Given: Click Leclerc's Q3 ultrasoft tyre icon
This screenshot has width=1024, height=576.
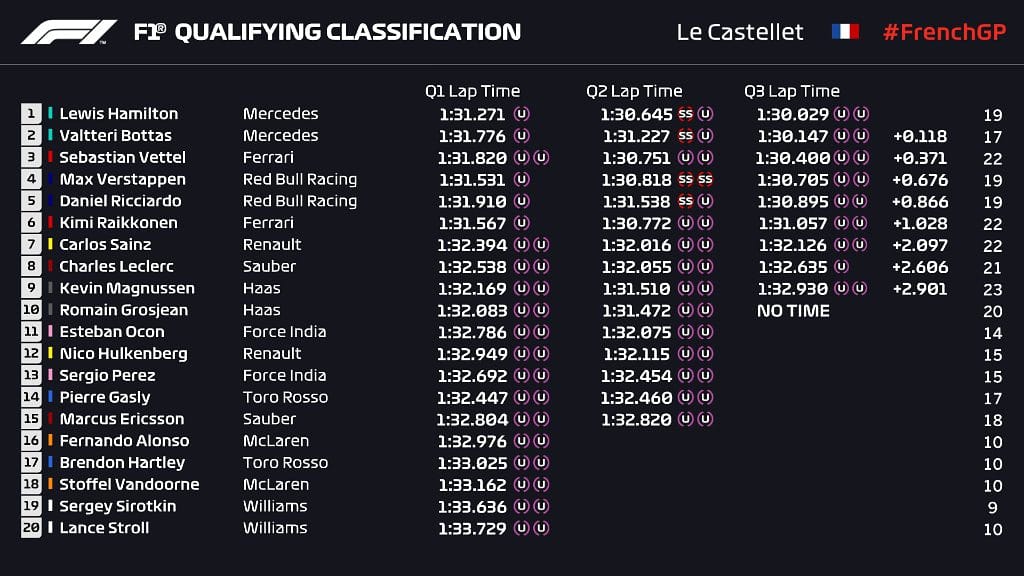Looking at the screenshot, I should [x=842, y=266].
